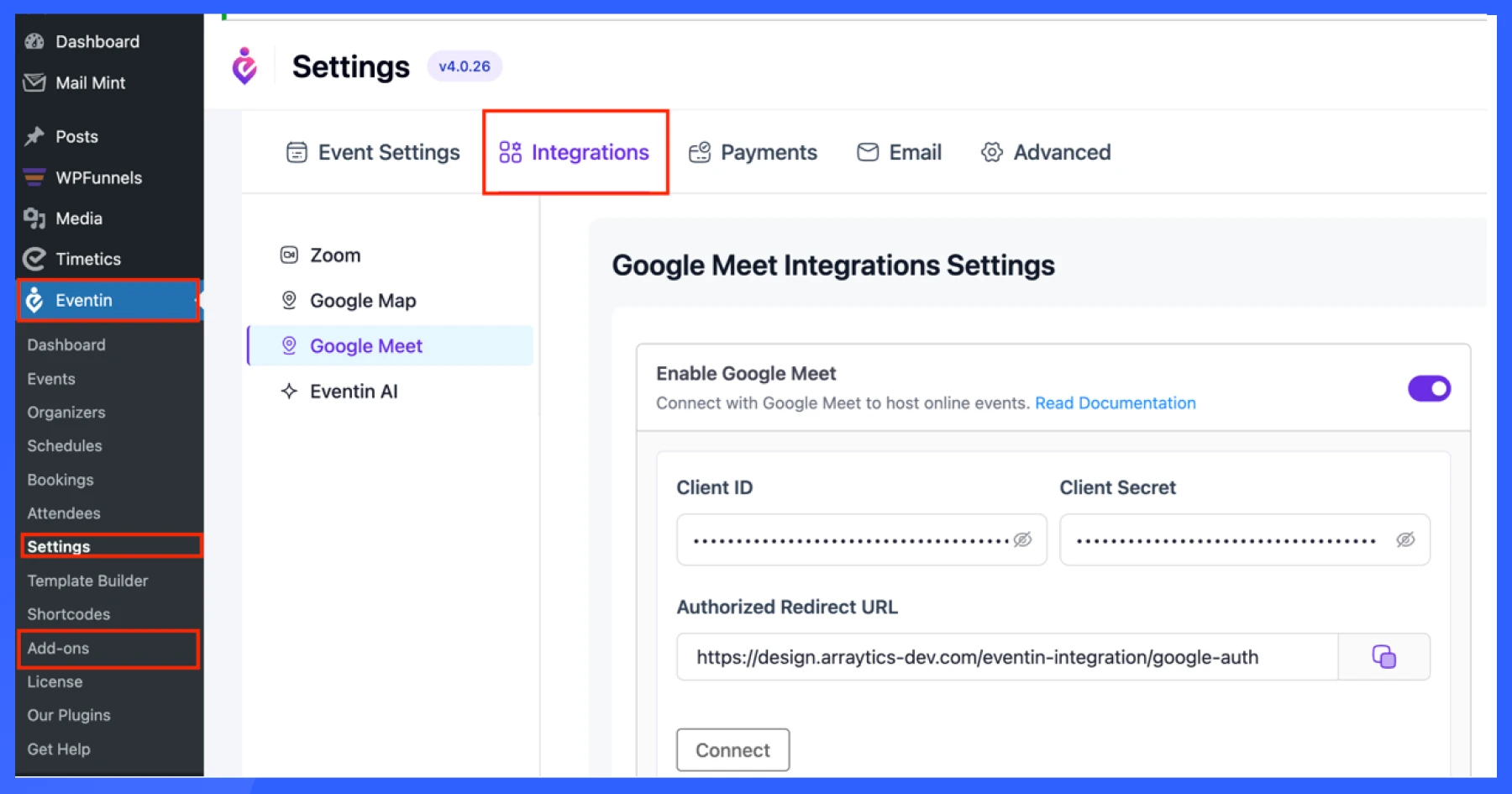Select Eventin AI integration
The width and height of the screenshot is (1512, 794).
[x=391, y=391]
